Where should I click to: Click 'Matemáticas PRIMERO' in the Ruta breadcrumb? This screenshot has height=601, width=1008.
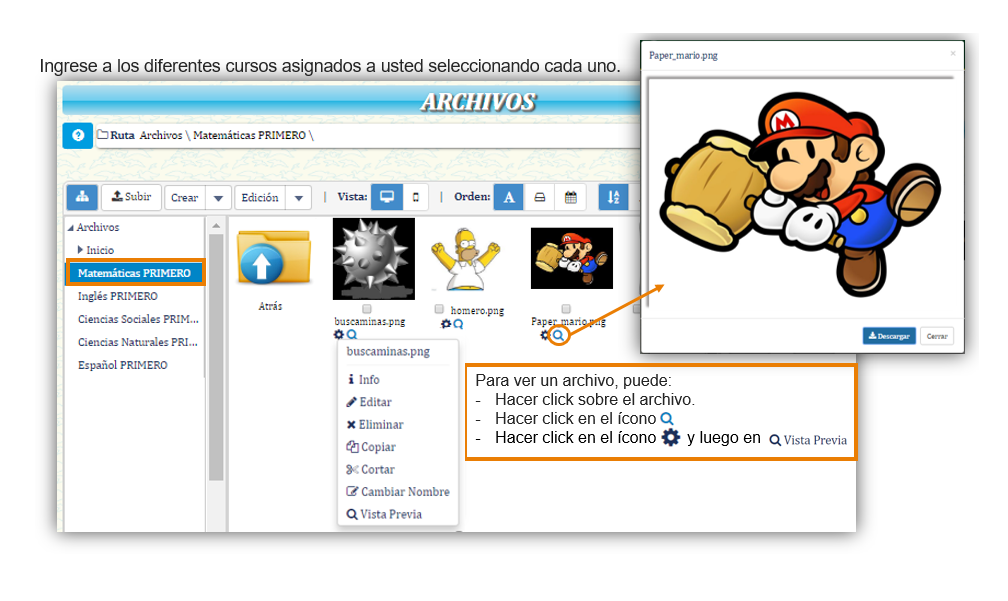click(x=249, y=135)
